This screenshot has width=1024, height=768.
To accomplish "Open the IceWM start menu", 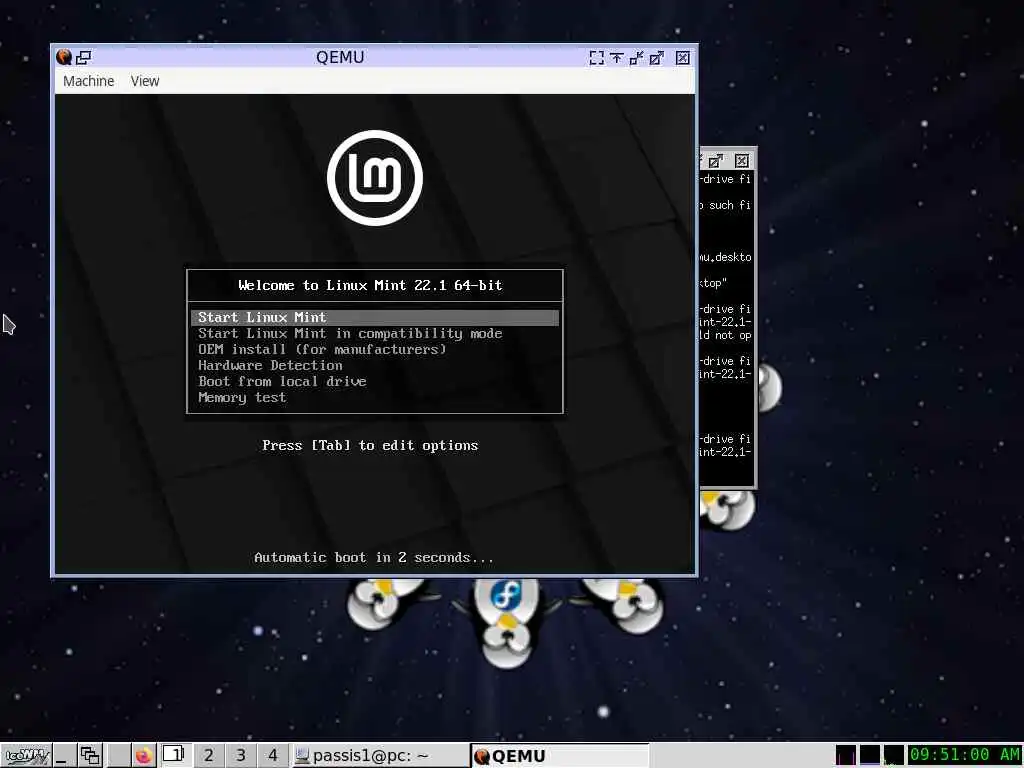I will [25, 756].
